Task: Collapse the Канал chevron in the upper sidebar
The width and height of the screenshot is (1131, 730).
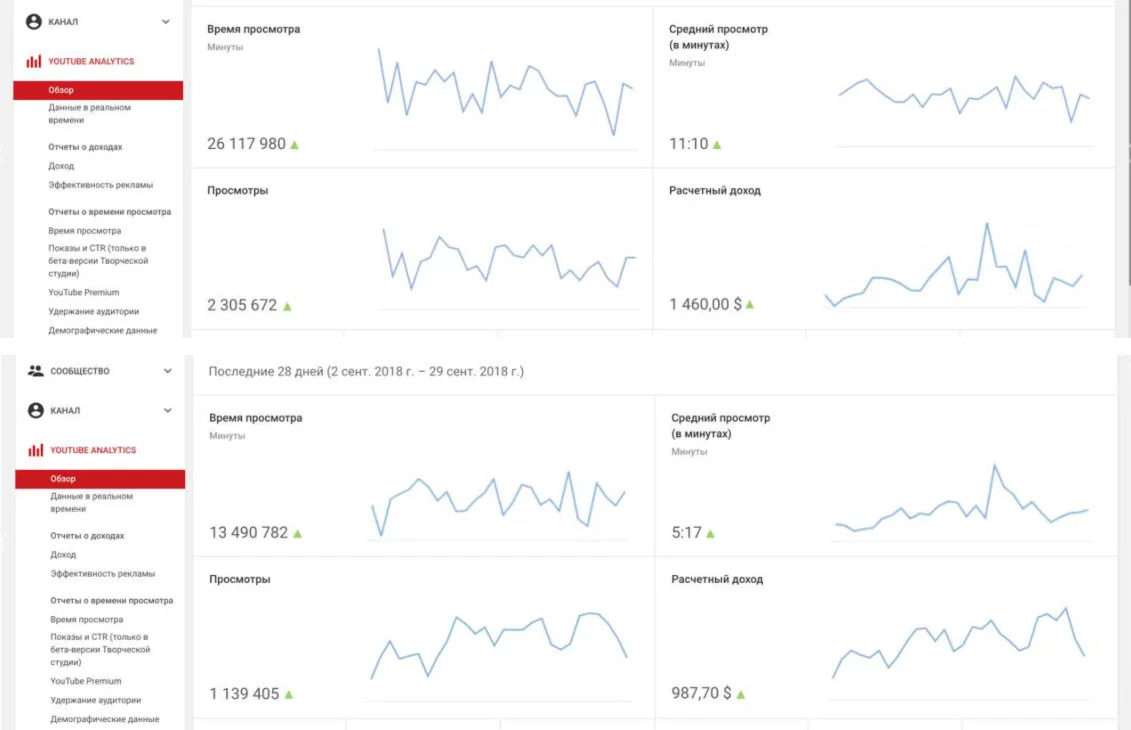Action: 165,21
